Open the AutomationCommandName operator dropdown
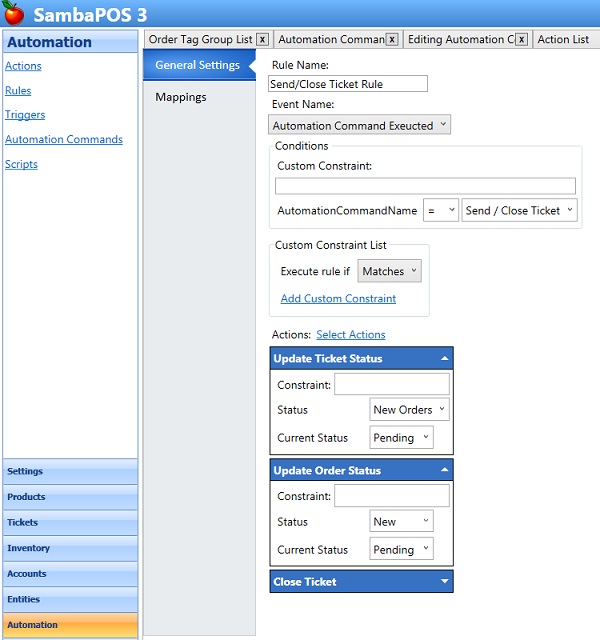The image size is (600, 640). tap(440, 211)
